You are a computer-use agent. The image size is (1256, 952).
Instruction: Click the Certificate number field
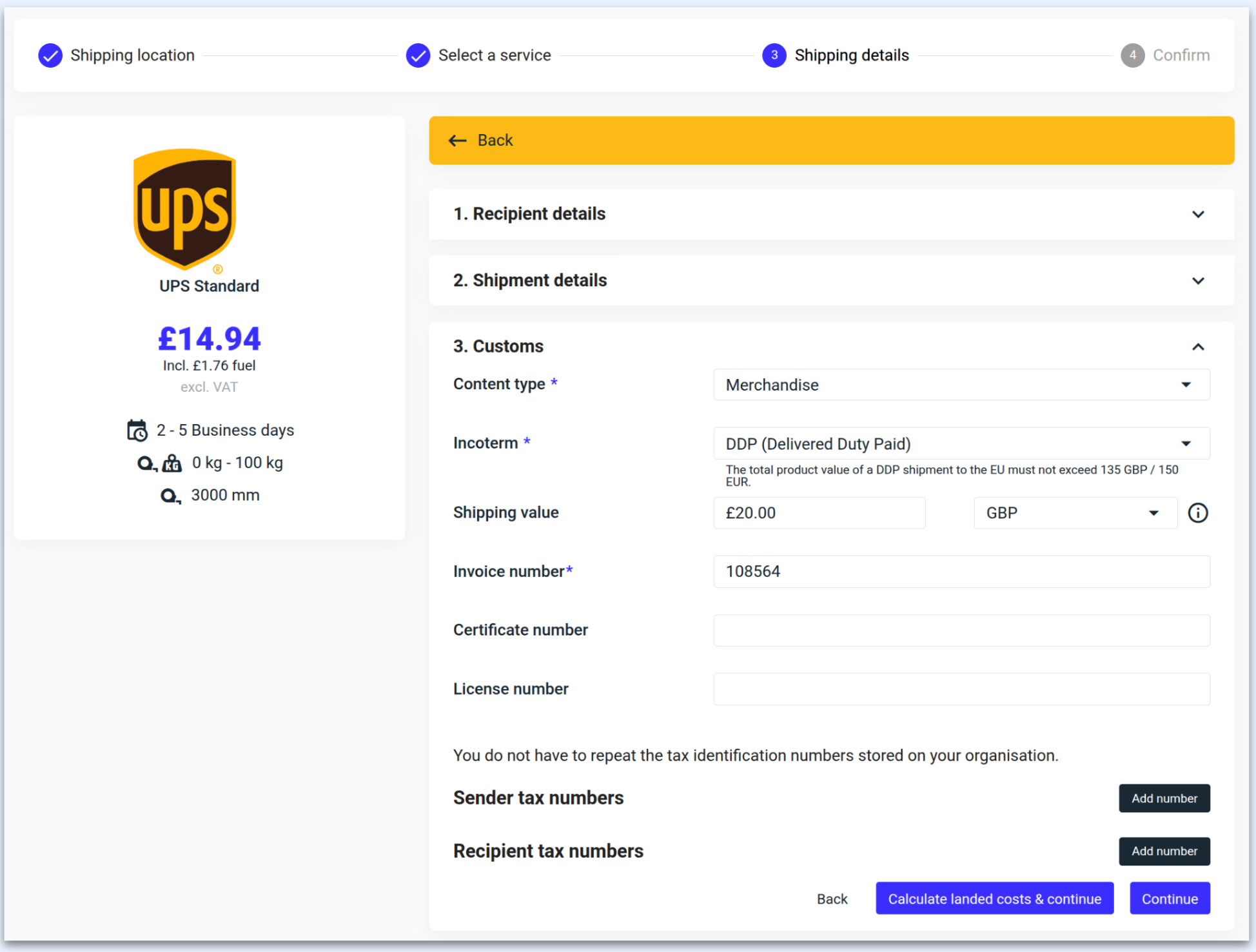pyautogui.click(x=961, y=630)
